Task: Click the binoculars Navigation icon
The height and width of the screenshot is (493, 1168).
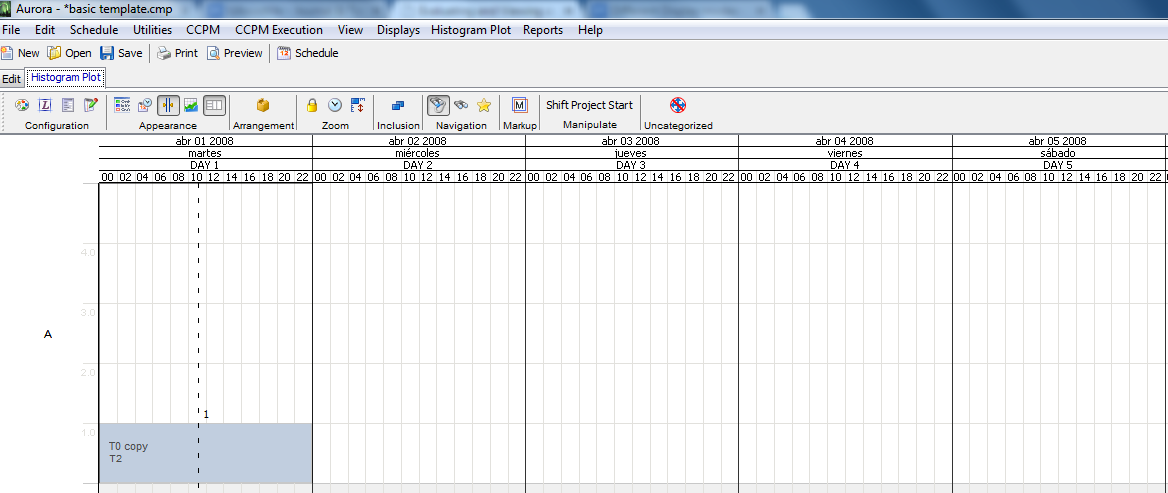Action: [461, 105]
